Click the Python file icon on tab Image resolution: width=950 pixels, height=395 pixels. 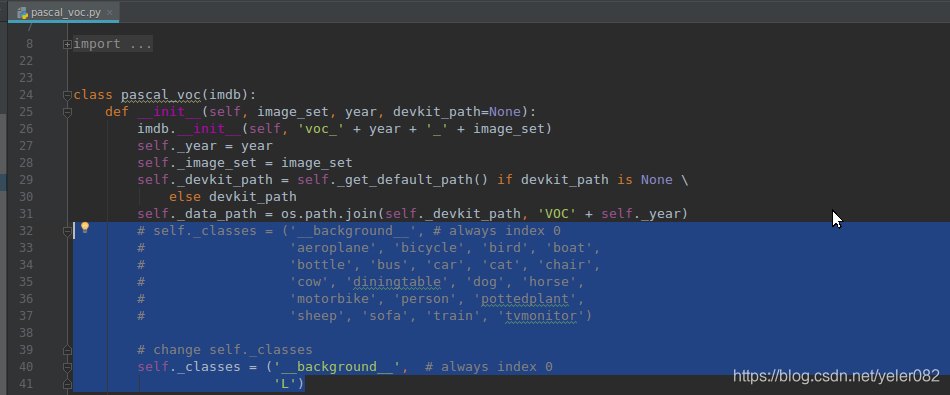pyautogui.click(x=23, y=12)
